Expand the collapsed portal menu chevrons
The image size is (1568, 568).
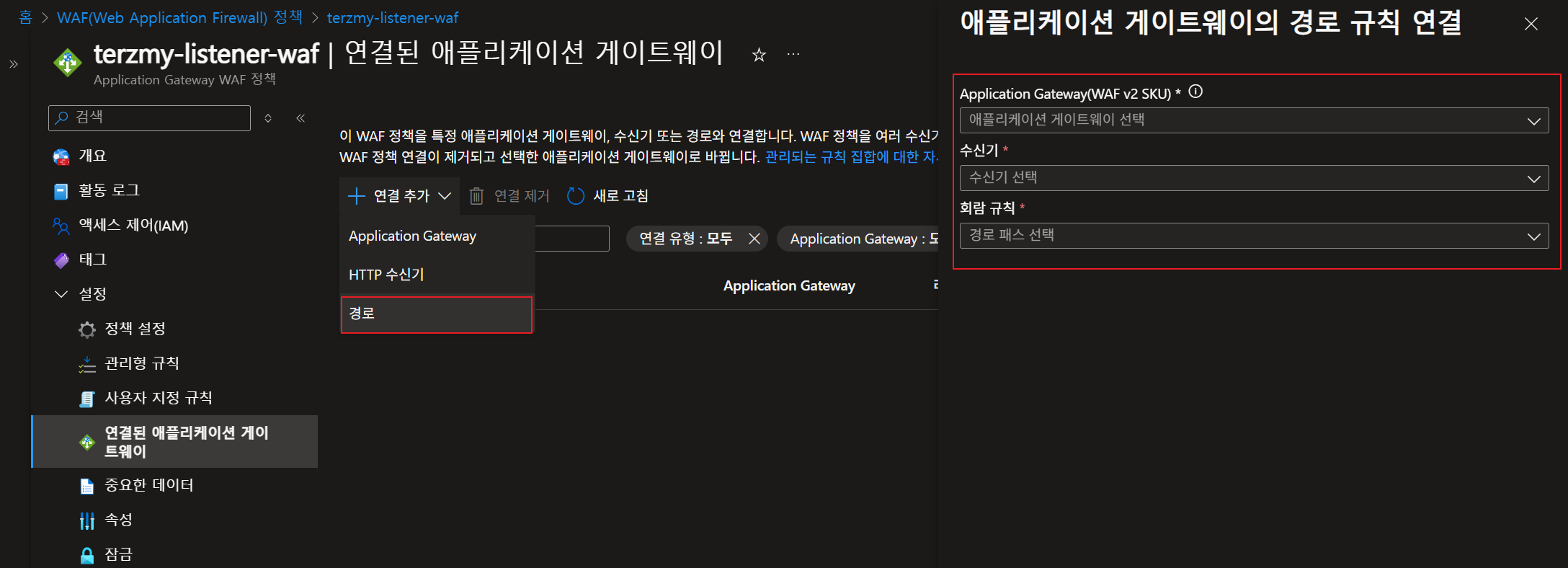pyautogui.click(x=14, y=64)
